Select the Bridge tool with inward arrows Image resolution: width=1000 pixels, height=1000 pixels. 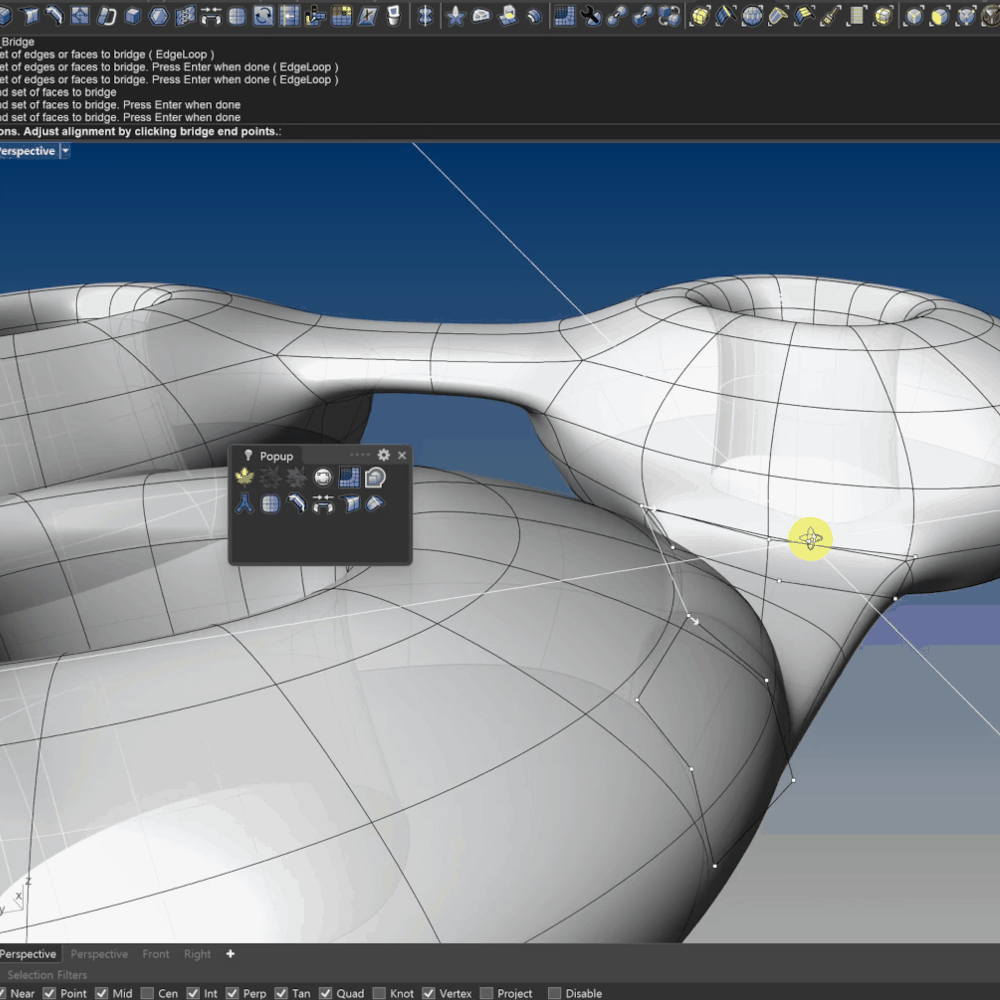pos(323,504)
